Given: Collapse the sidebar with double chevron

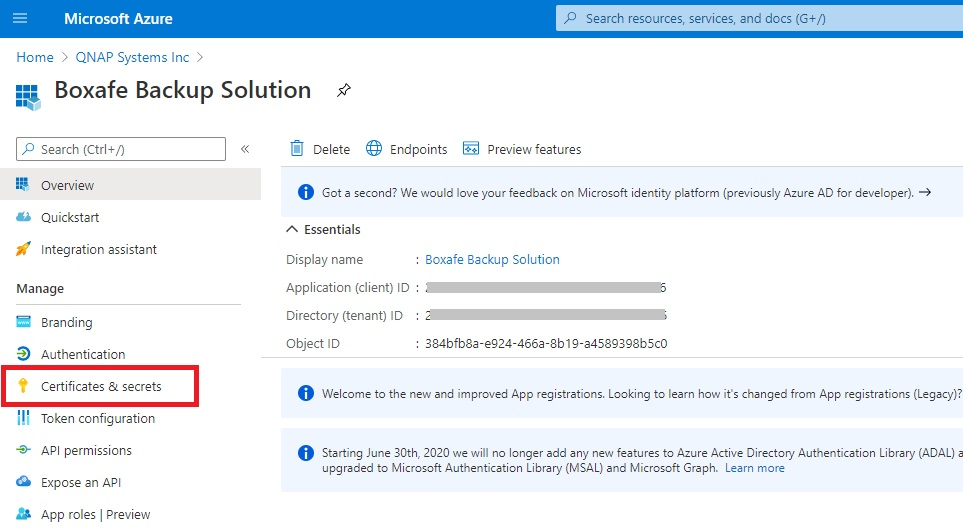Looking at the screenshot, I should coord(245,149).
